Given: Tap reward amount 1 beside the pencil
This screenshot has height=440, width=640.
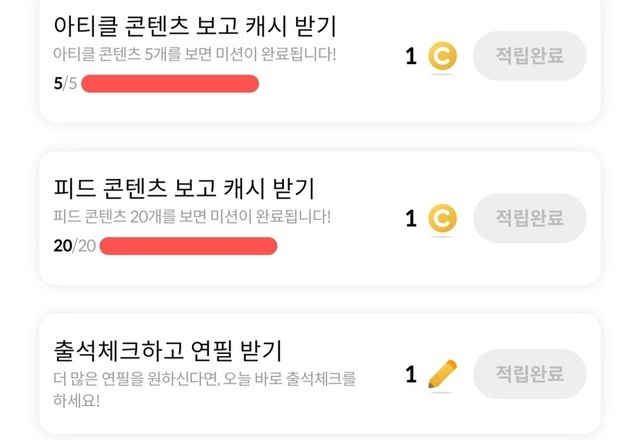Looking at the screenshot, I should (x=411, y=375).
